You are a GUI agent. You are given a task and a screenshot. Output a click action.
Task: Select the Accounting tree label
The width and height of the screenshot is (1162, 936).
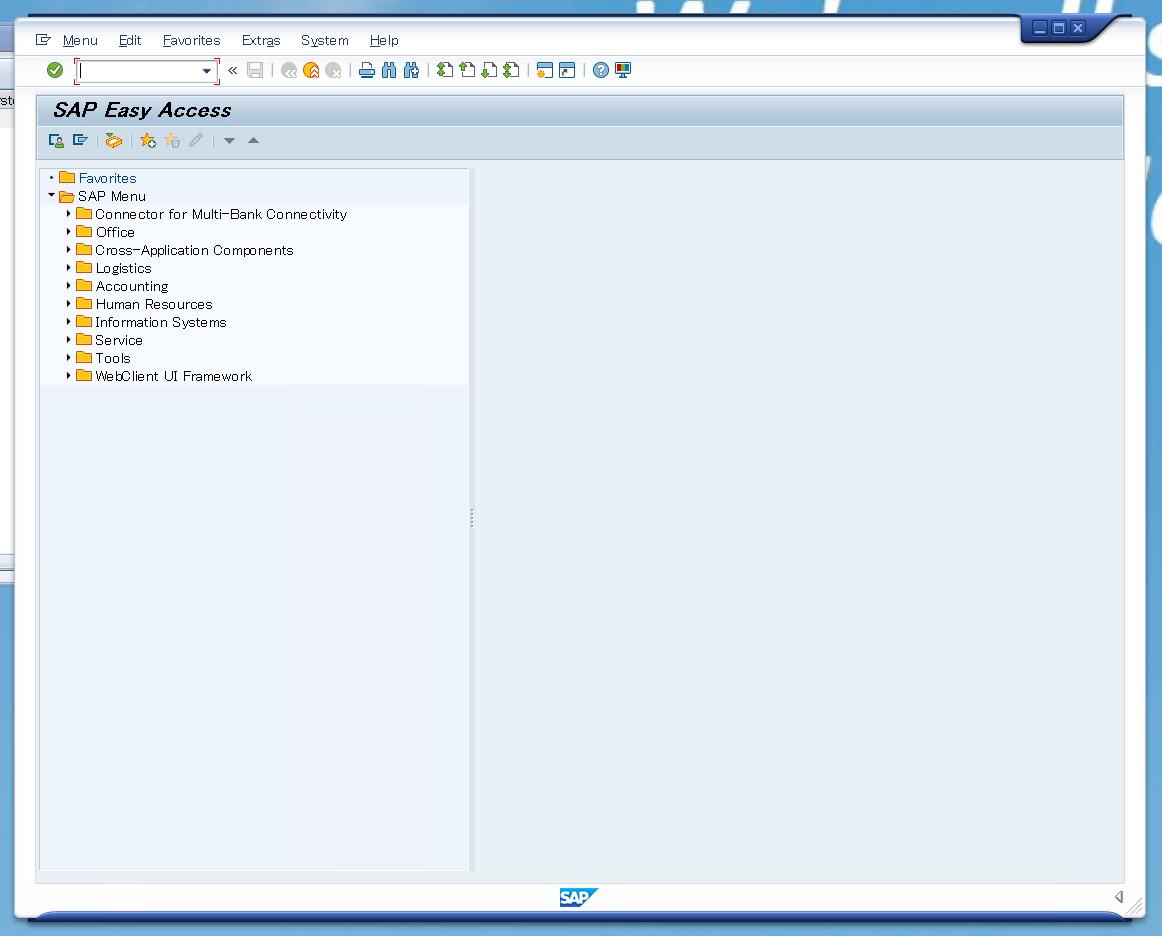(x=132, y=286)
